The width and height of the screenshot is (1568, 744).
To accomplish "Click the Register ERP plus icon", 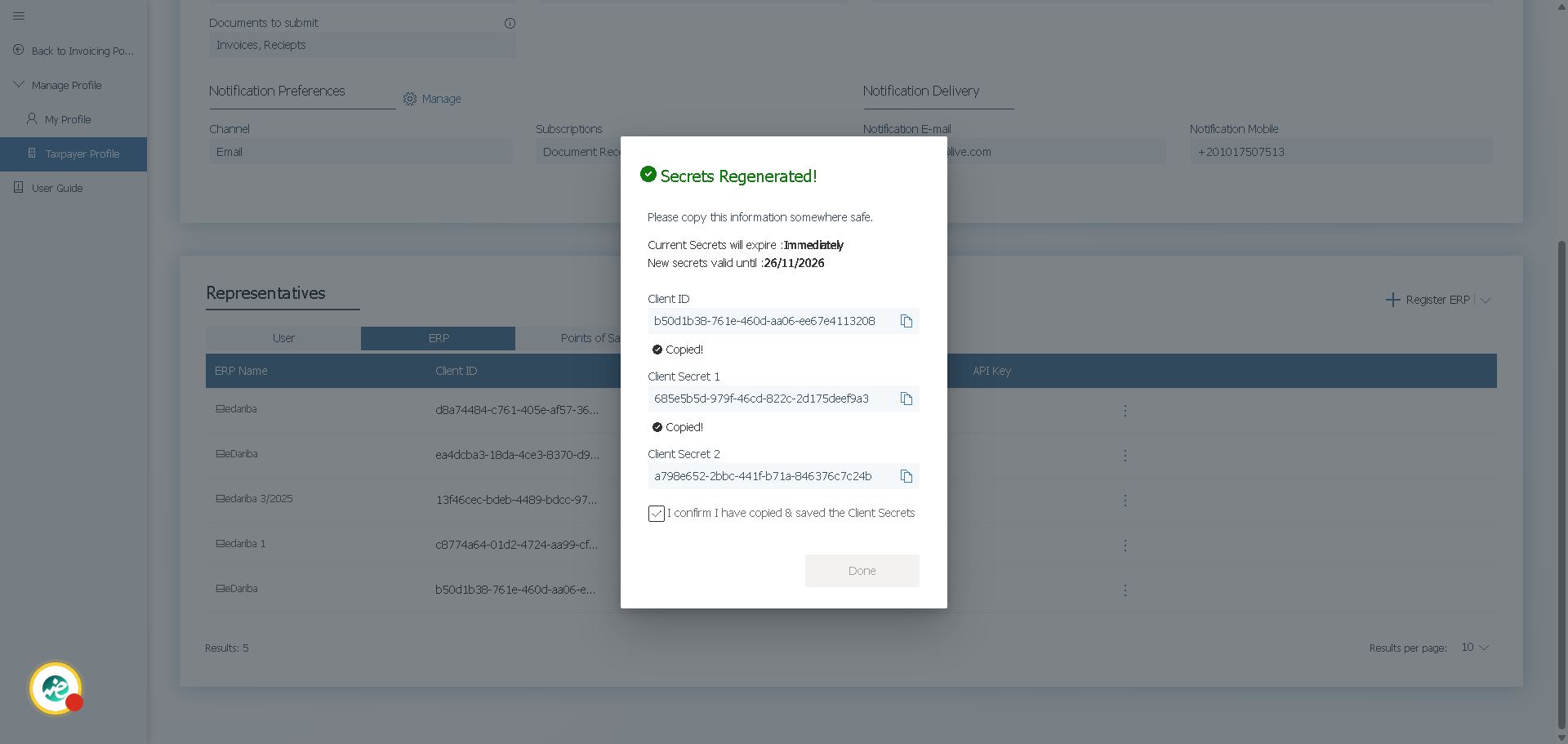I will pyautogui.click(x=1393, y=300).
